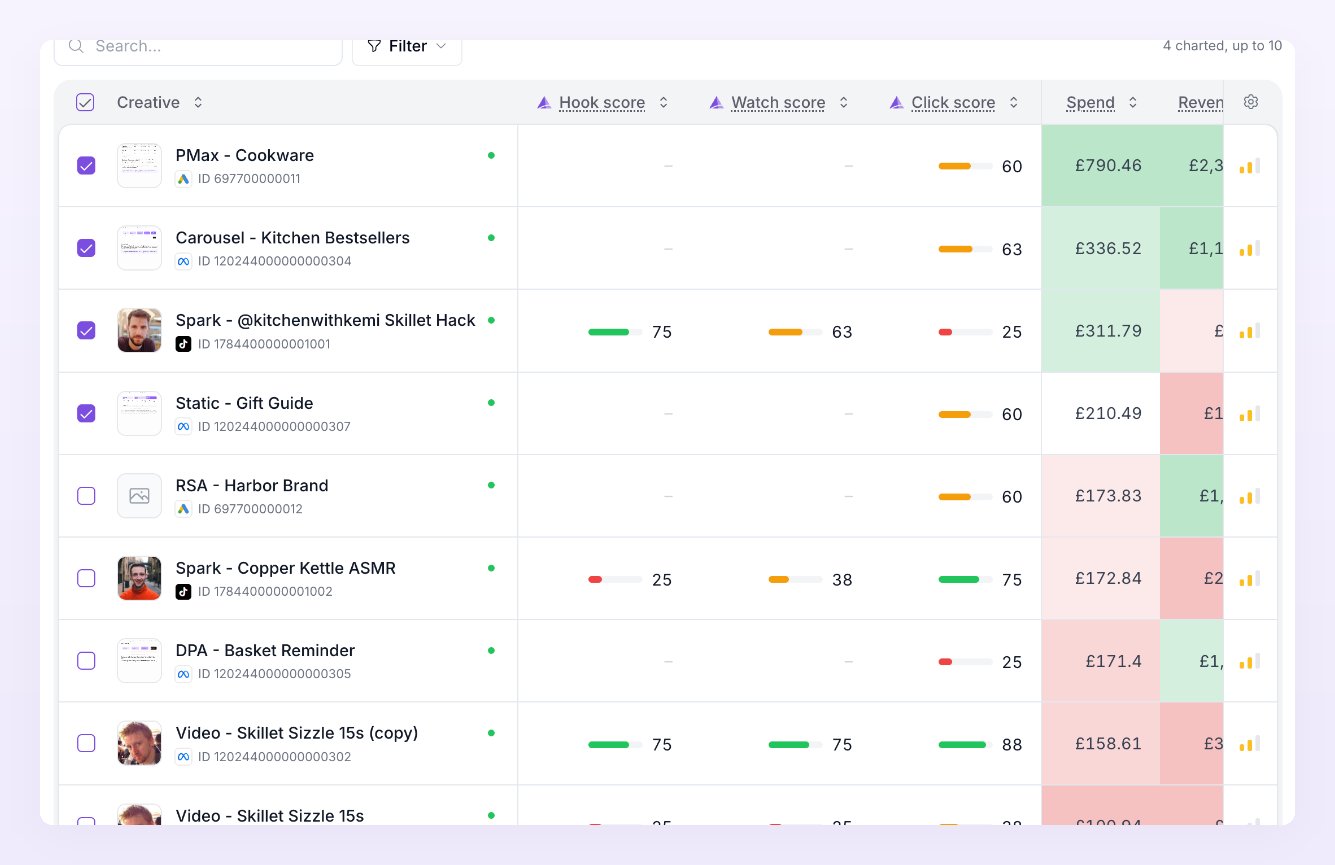Viewport: 1335px width, 865px height.
Task: Click TikTok icon under Skillet Hack creative
Action: (183, 344)
